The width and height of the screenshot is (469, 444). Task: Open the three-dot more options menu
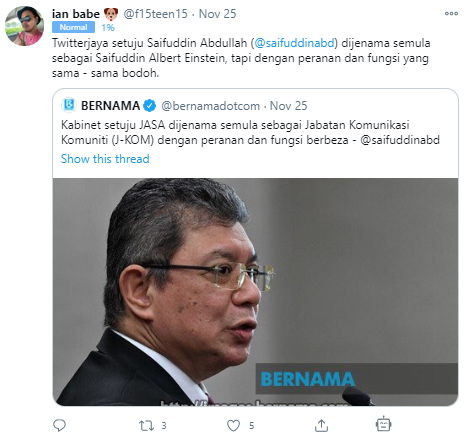(x=451, y=13)
